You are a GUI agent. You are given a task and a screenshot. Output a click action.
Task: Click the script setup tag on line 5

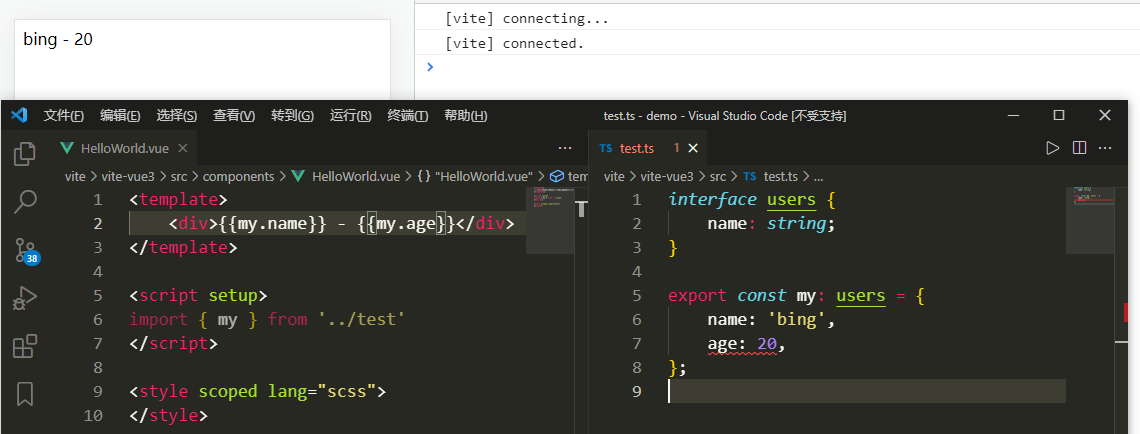click(198, 295)
